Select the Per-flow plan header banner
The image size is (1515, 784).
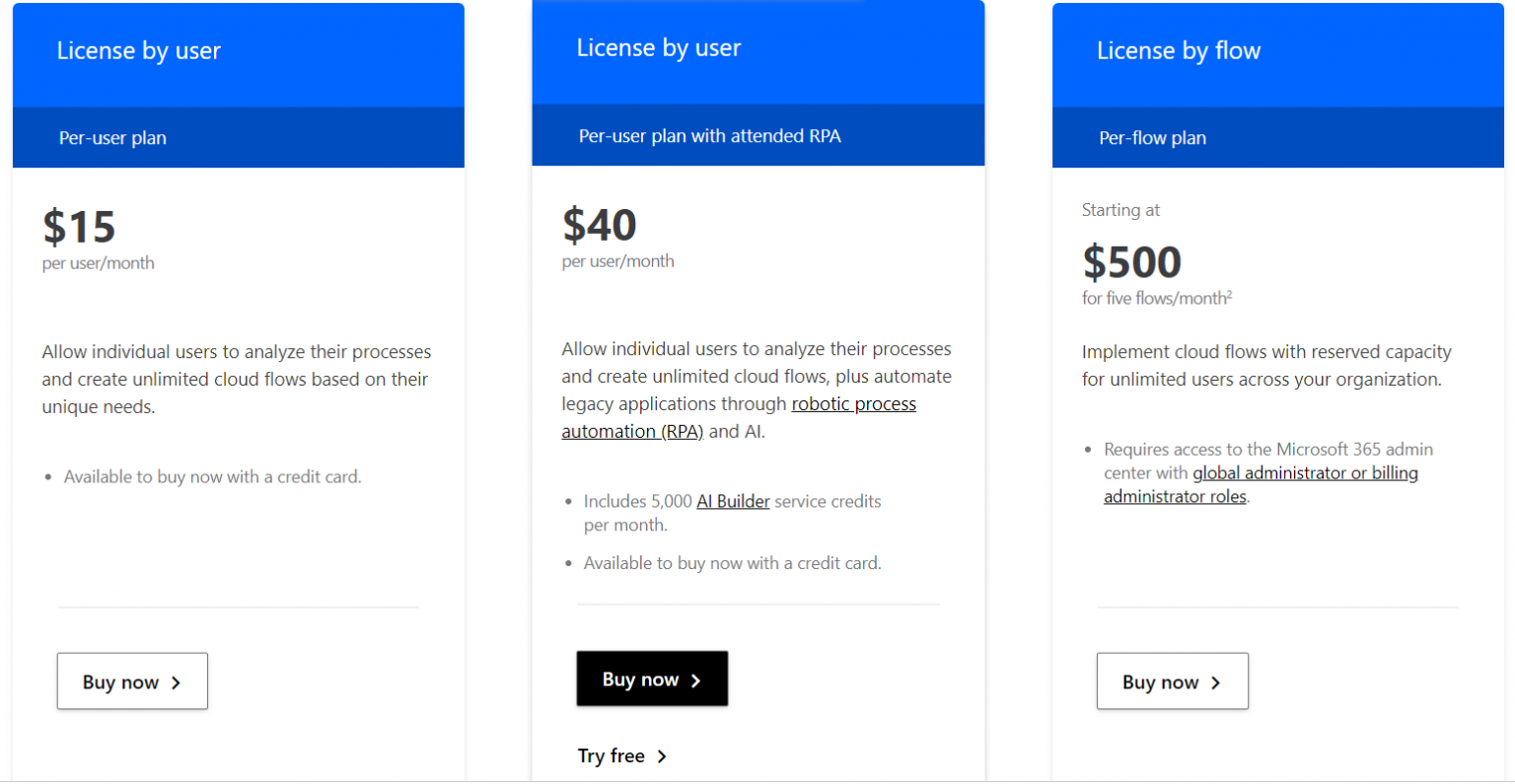click(1277, 138)
